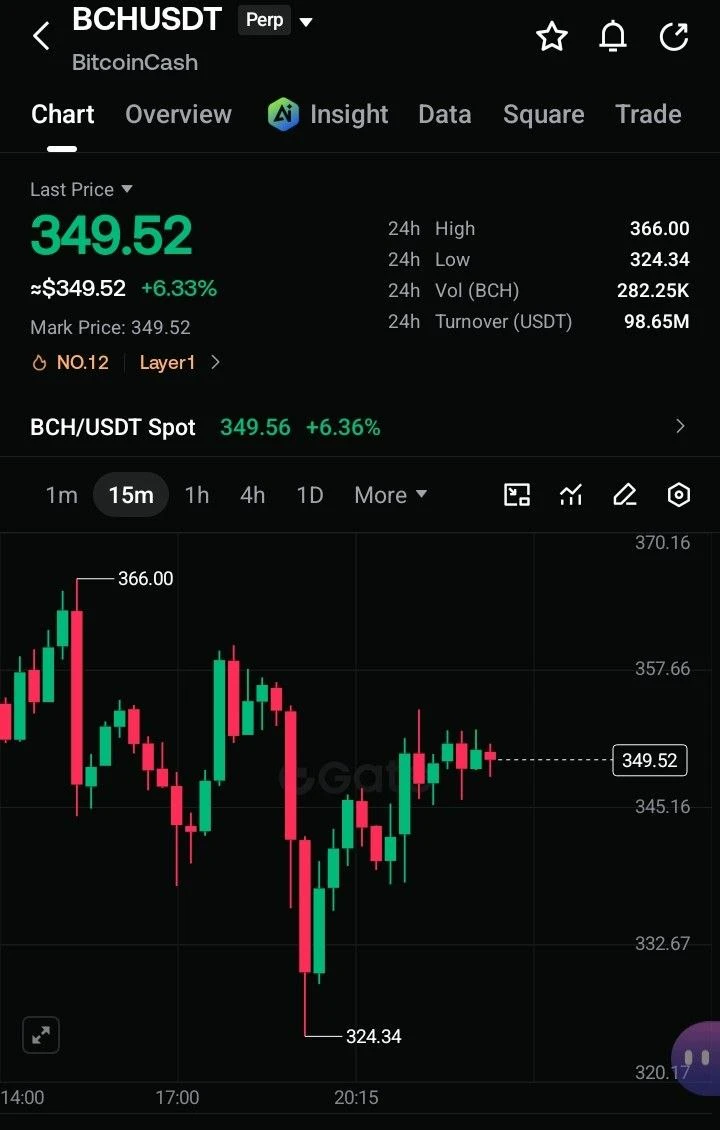Tap the 332.67 price axis label
The height and width of the screenshot is (1130, 720).
tap(662, 943)
